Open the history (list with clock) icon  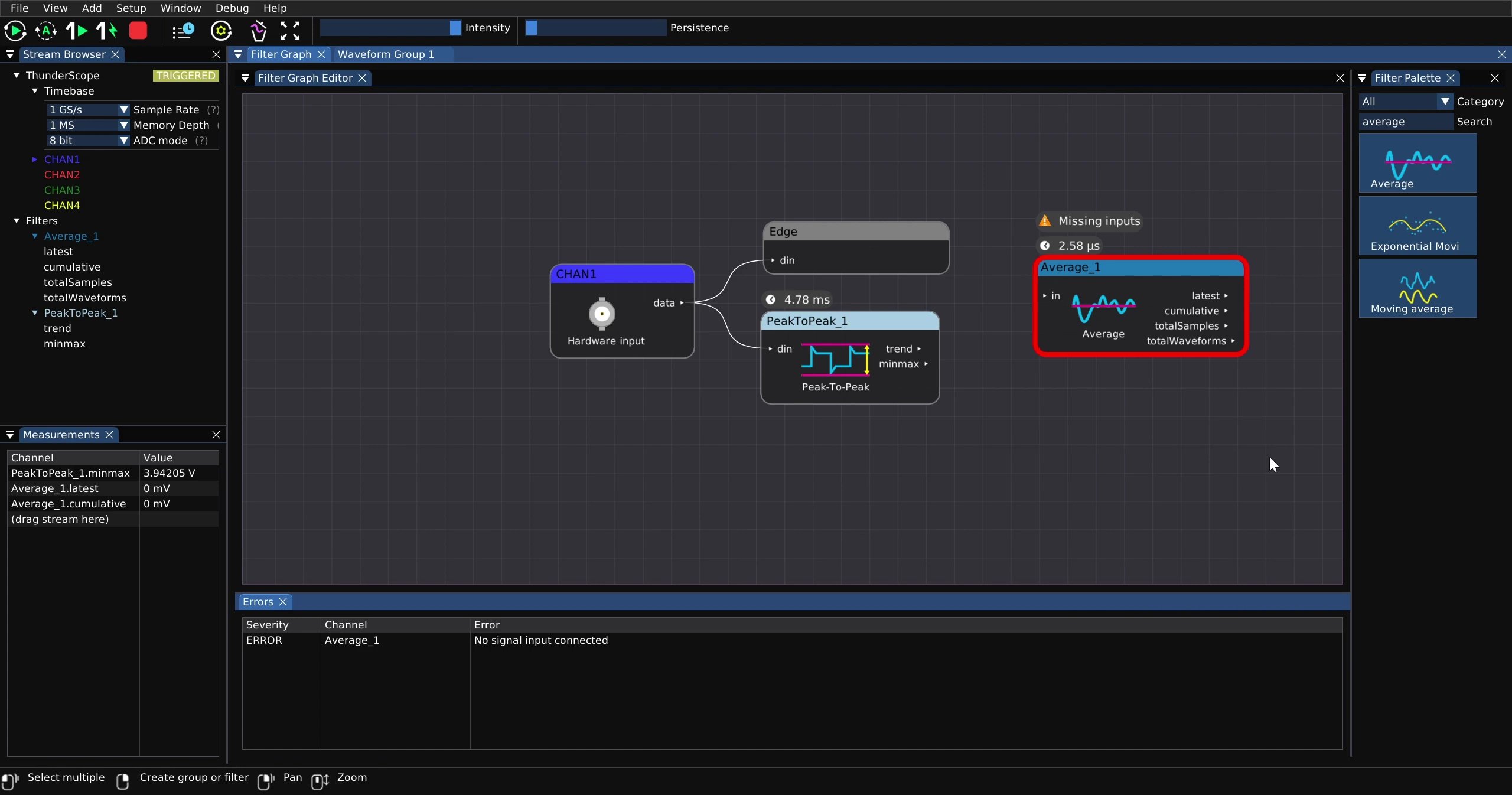click(x=183, y=31)
